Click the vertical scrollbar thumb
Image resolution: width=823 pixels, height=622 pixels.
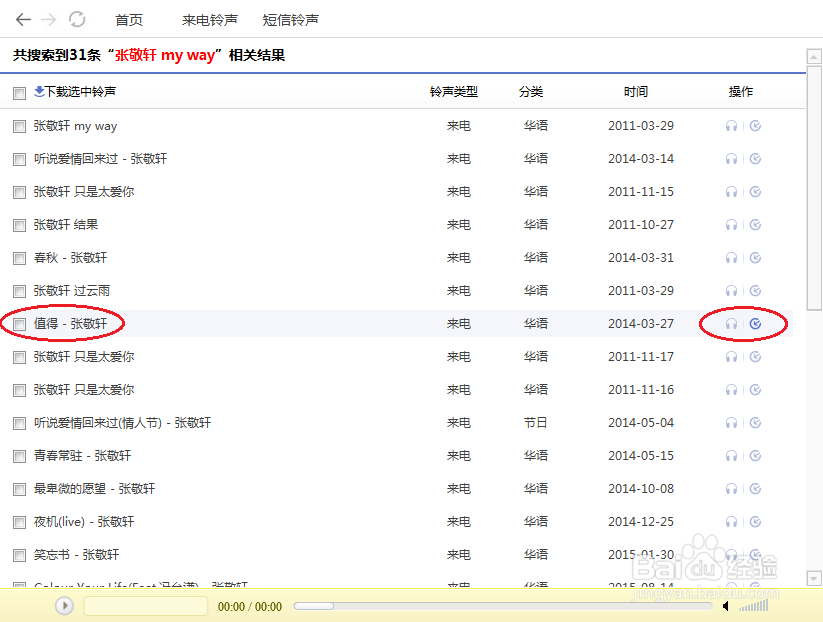(x=814, y=188)
